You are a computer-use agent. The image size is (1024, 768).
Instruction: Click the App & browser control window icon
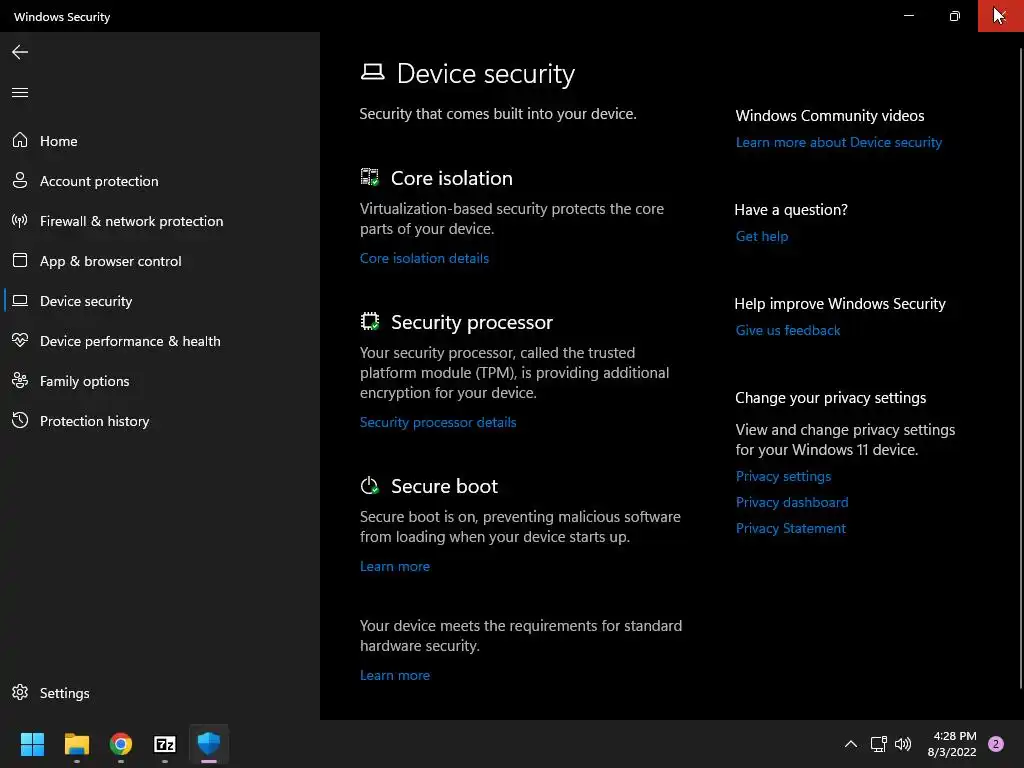click(x=20, y=261)
